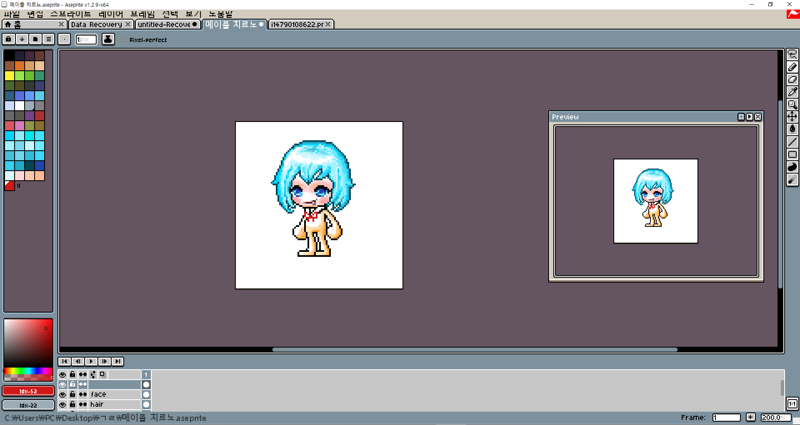
Task: Toggle visibility of all layers in header
Action: coord(63,374)
